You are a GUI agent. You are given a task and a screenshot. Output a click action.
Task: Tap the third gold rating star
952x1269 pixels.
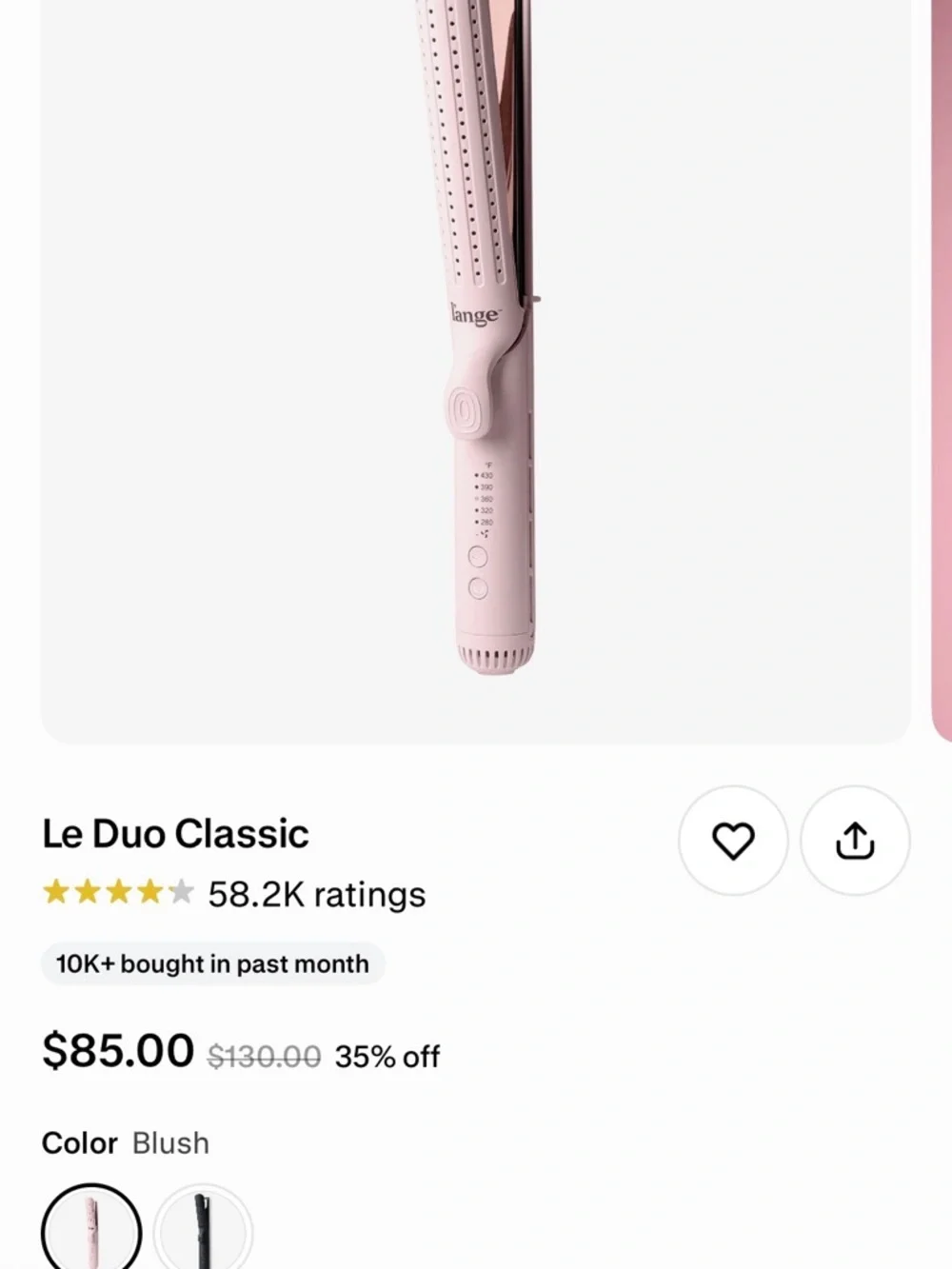[118, 892]
